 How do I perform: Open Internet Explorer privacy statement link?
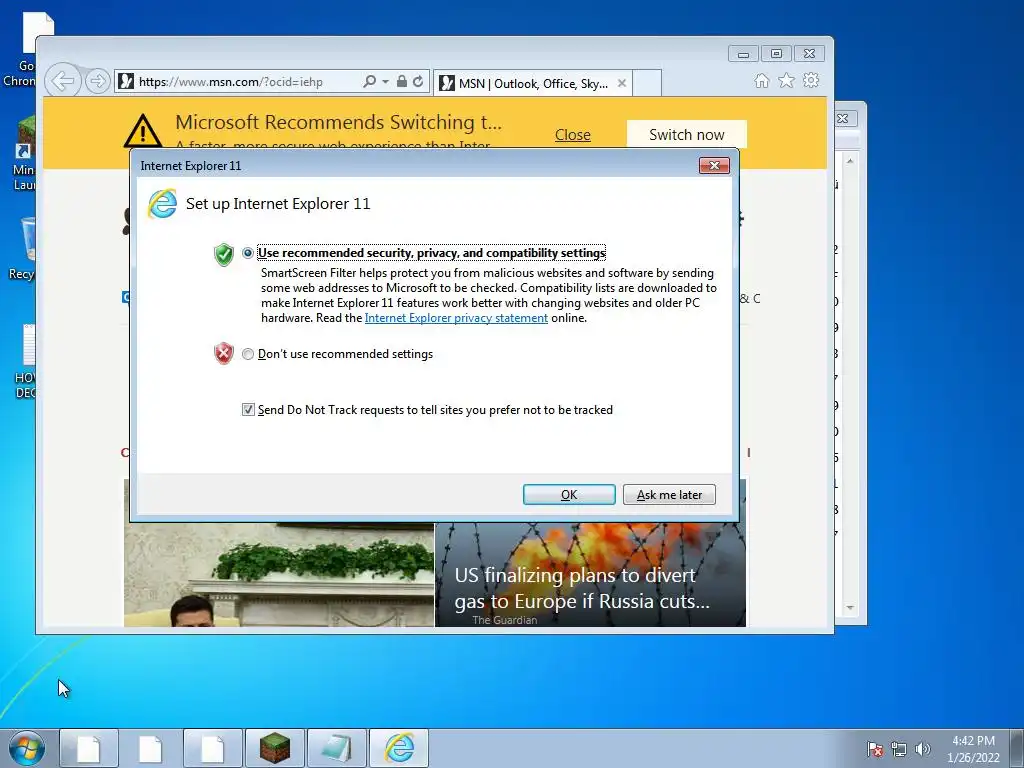click(456, 318)
